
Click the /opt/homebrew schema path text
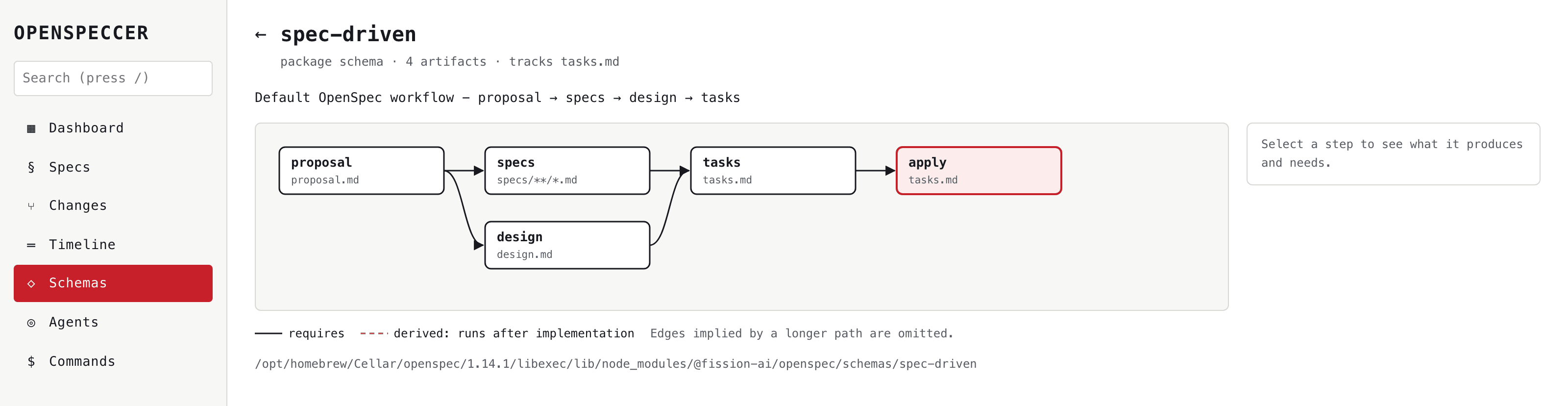[x=615, y=364]
